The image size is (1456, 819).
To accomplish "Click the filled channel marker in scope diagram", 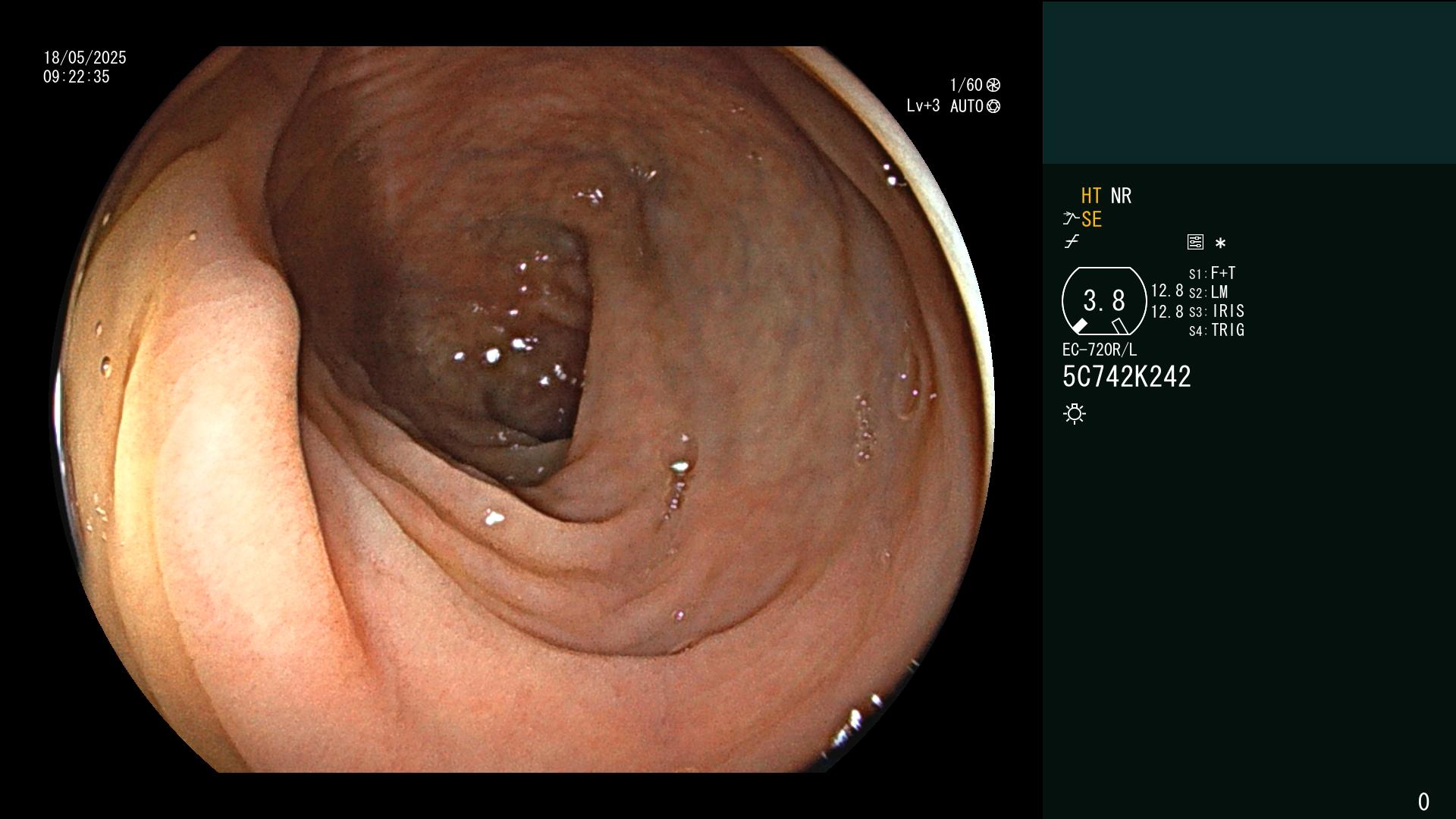I will point(1079,326).
